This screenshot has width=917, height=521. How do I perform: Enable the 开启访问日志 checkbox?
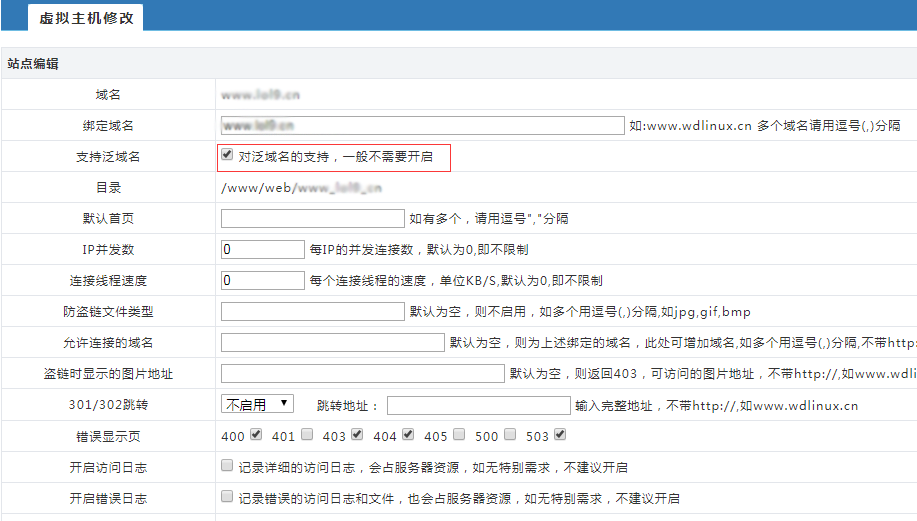(x=227, y=466)
